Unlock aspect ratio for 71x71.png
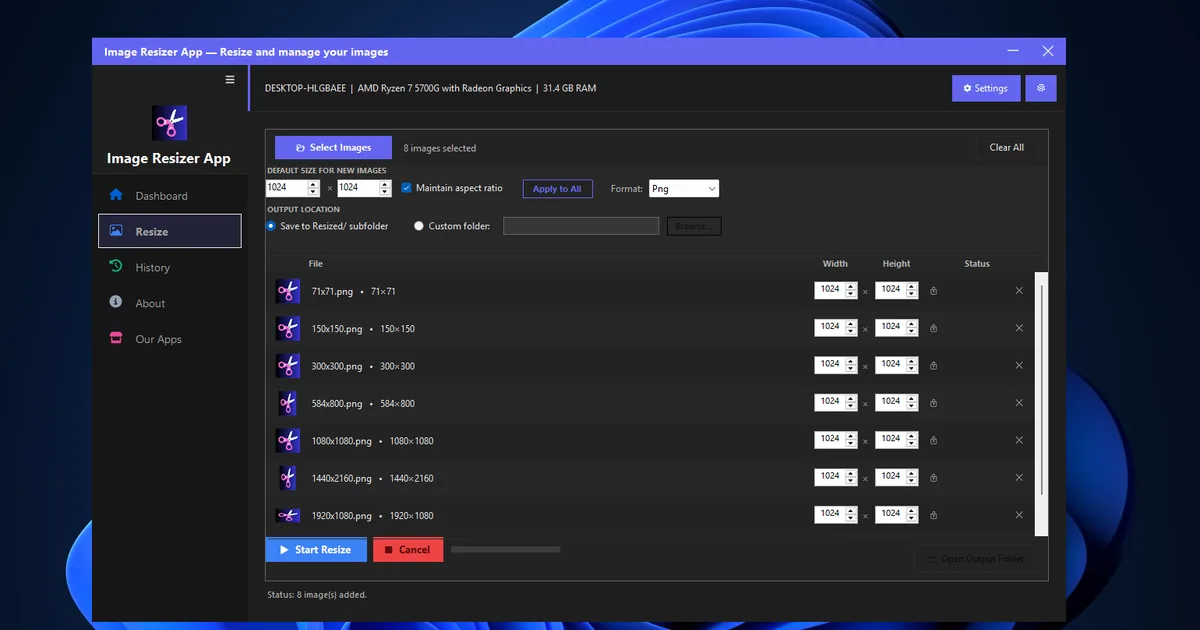 [933, 291]
